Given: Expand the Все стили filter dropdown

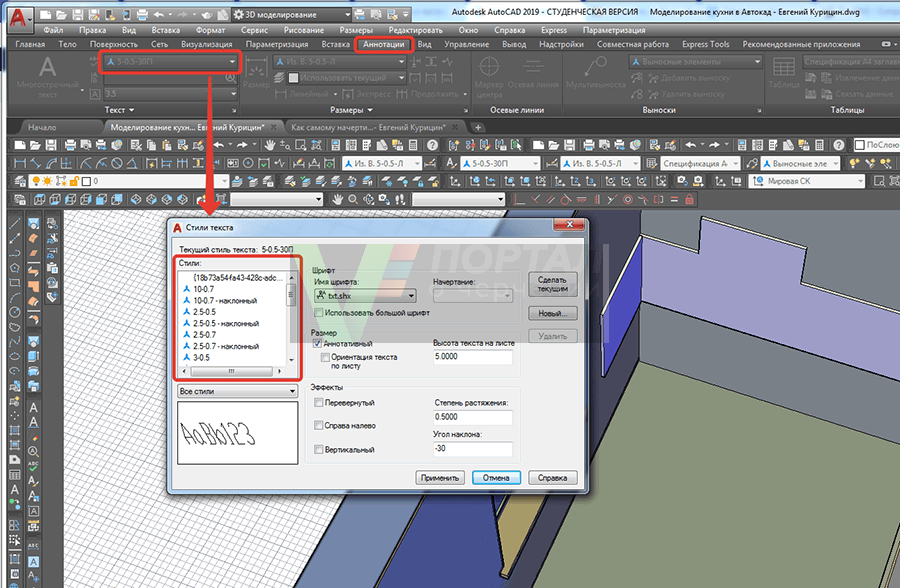Looking at the screenshot, I should click(x=237, y=391).
